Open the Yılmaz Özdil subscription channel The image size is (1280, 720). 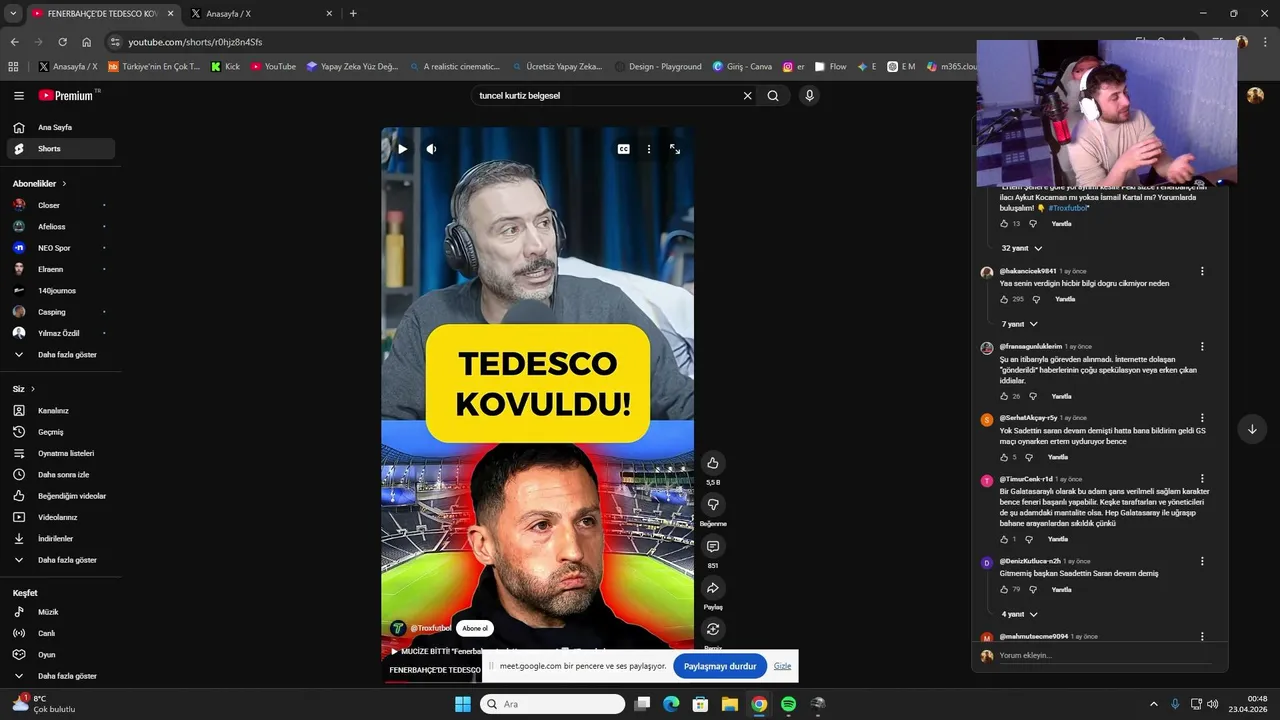(62, 333)
